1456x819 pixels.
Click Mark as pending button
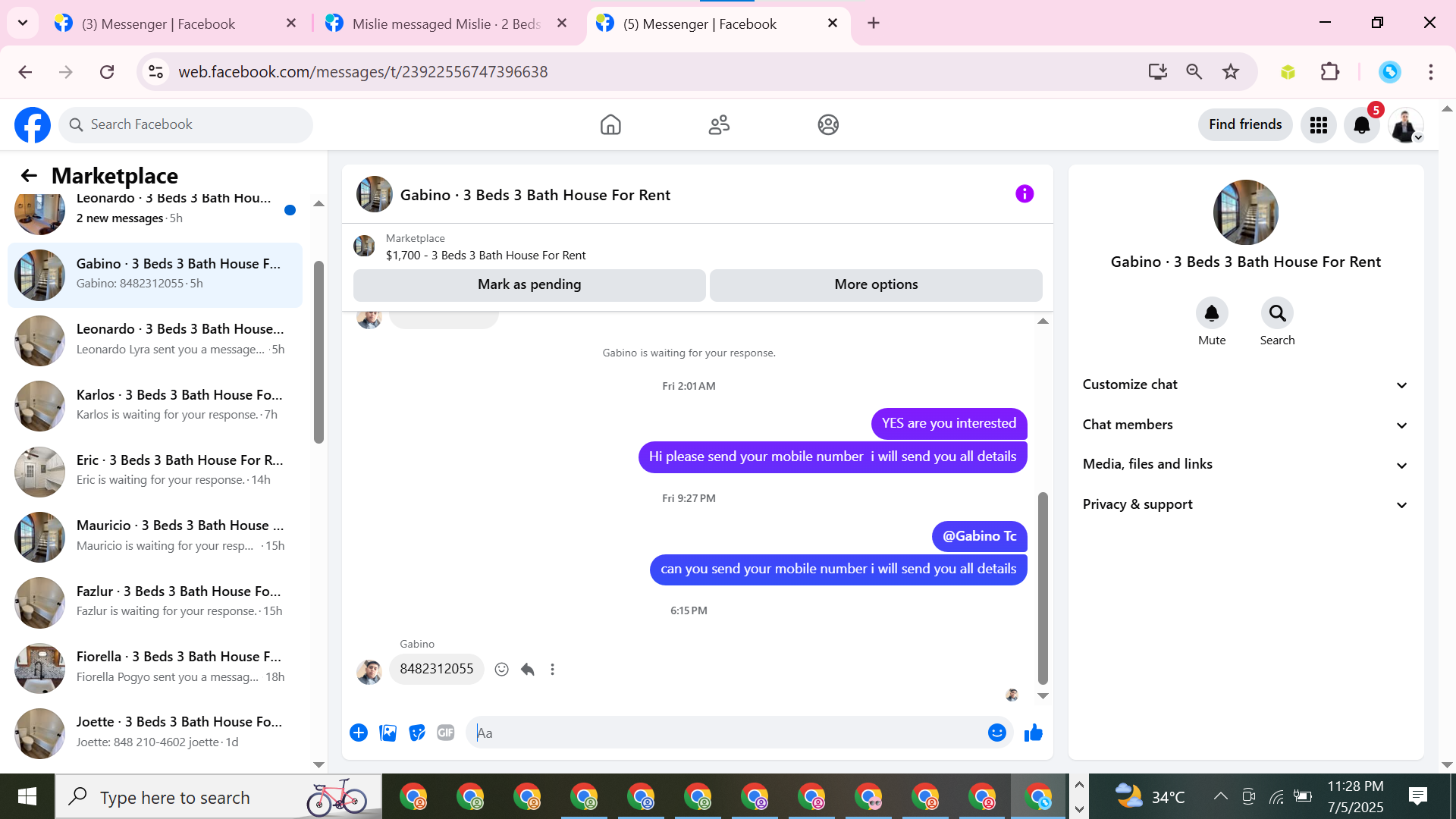(529, 284)
